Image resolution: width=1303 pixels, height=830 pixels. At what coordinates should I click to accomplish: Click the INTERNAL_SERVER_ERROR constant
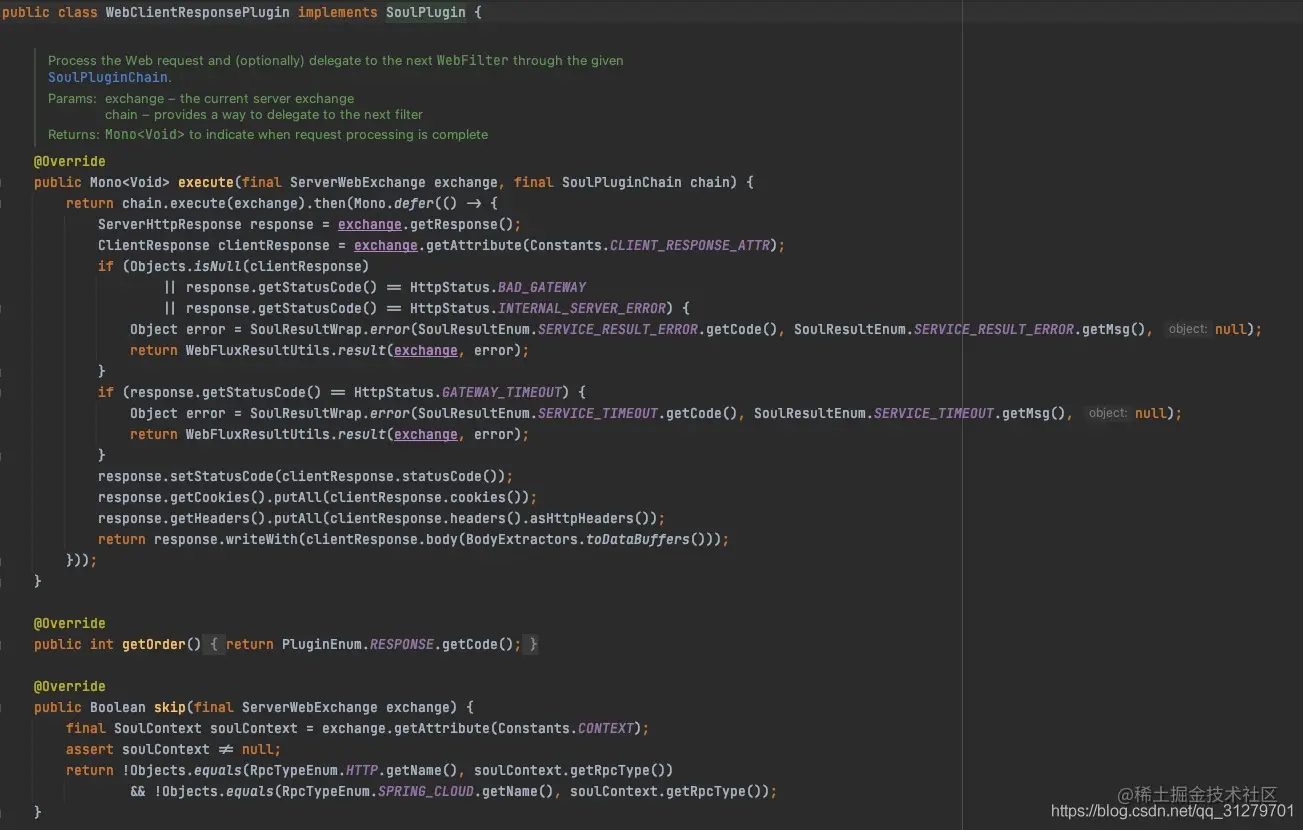click(582, 308)
